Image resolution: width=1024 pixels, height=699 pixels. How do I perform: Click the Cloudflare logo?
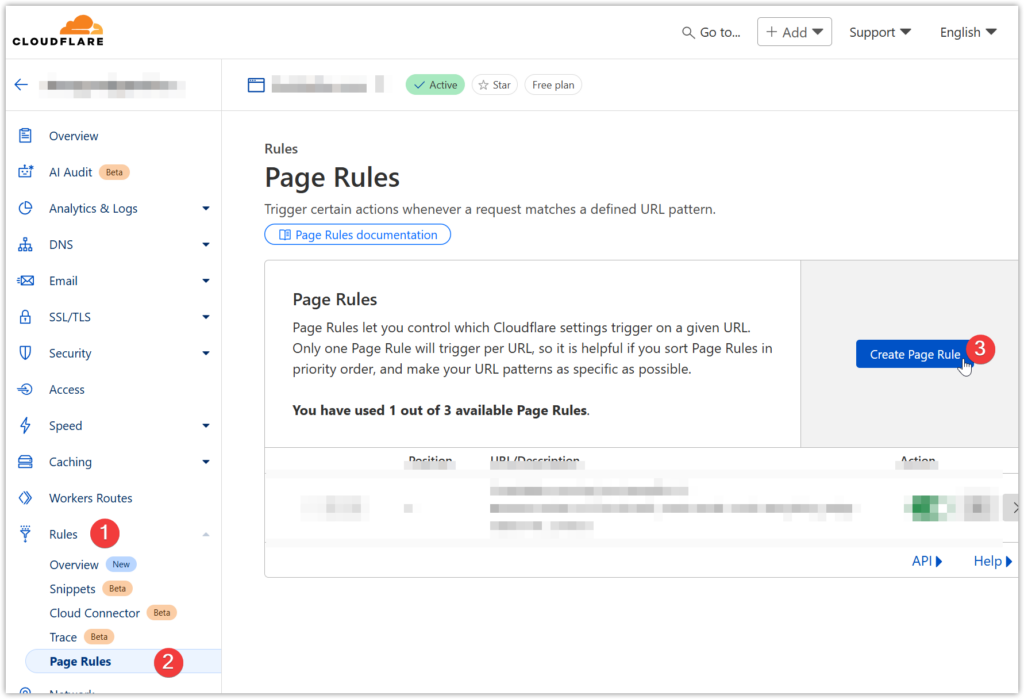tap(58, 31)
